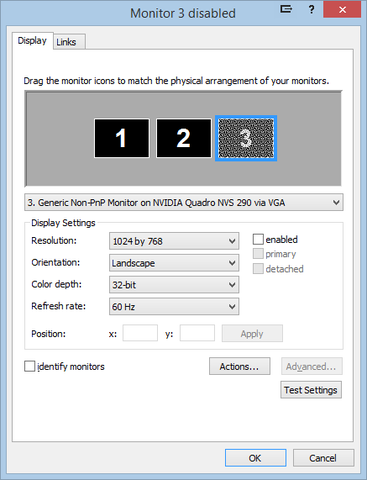Select the Display tab
Image resolution: width=367 pixels, height=480 pixels.
tap(32, 41)
